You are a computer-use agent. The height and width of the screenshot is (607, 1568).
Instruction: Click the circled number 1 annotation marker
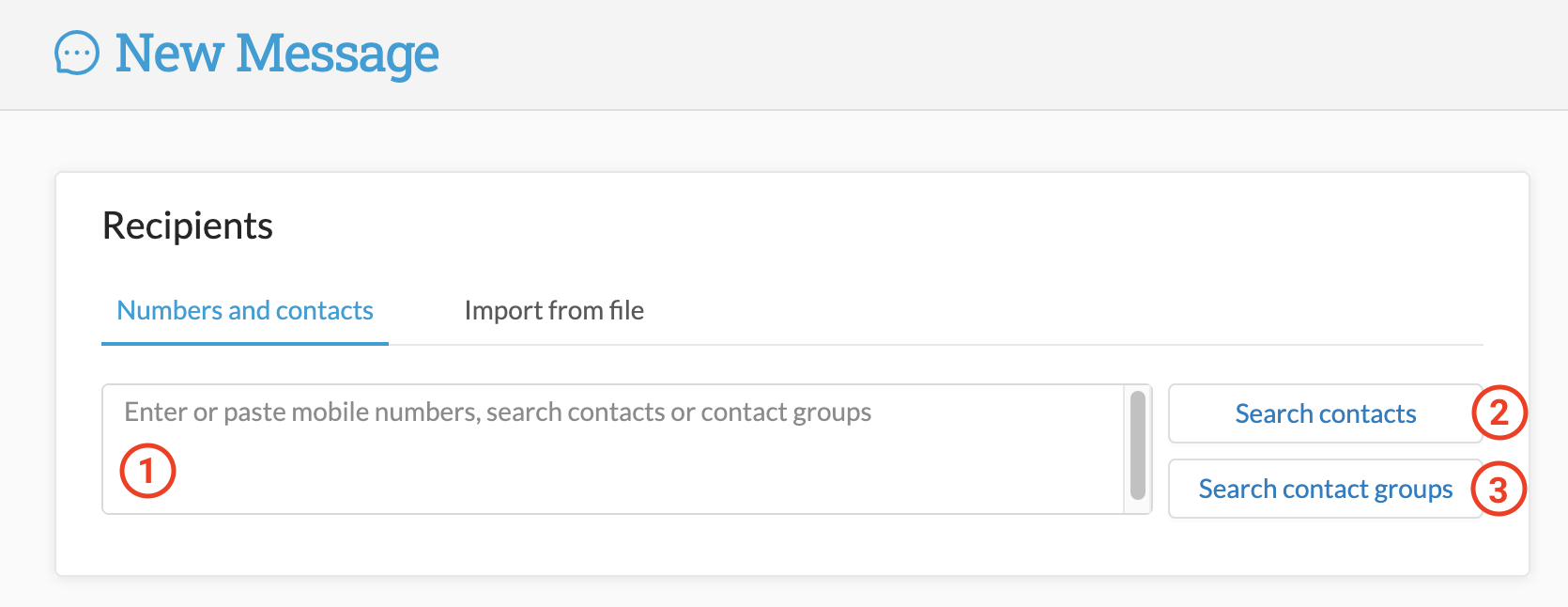[147, 470]
